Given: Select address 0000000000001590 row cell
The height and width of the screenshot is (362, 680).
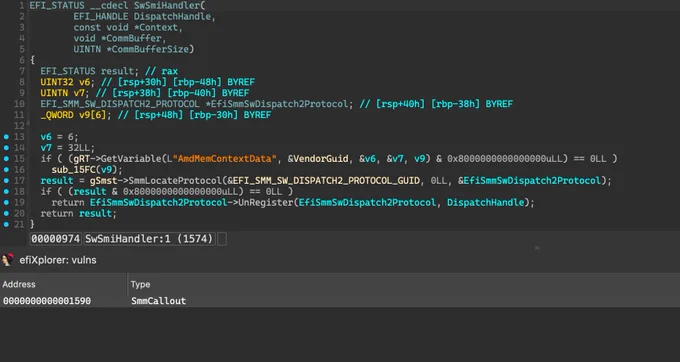Looking at the screenshot, I should (x=47, y=301).
